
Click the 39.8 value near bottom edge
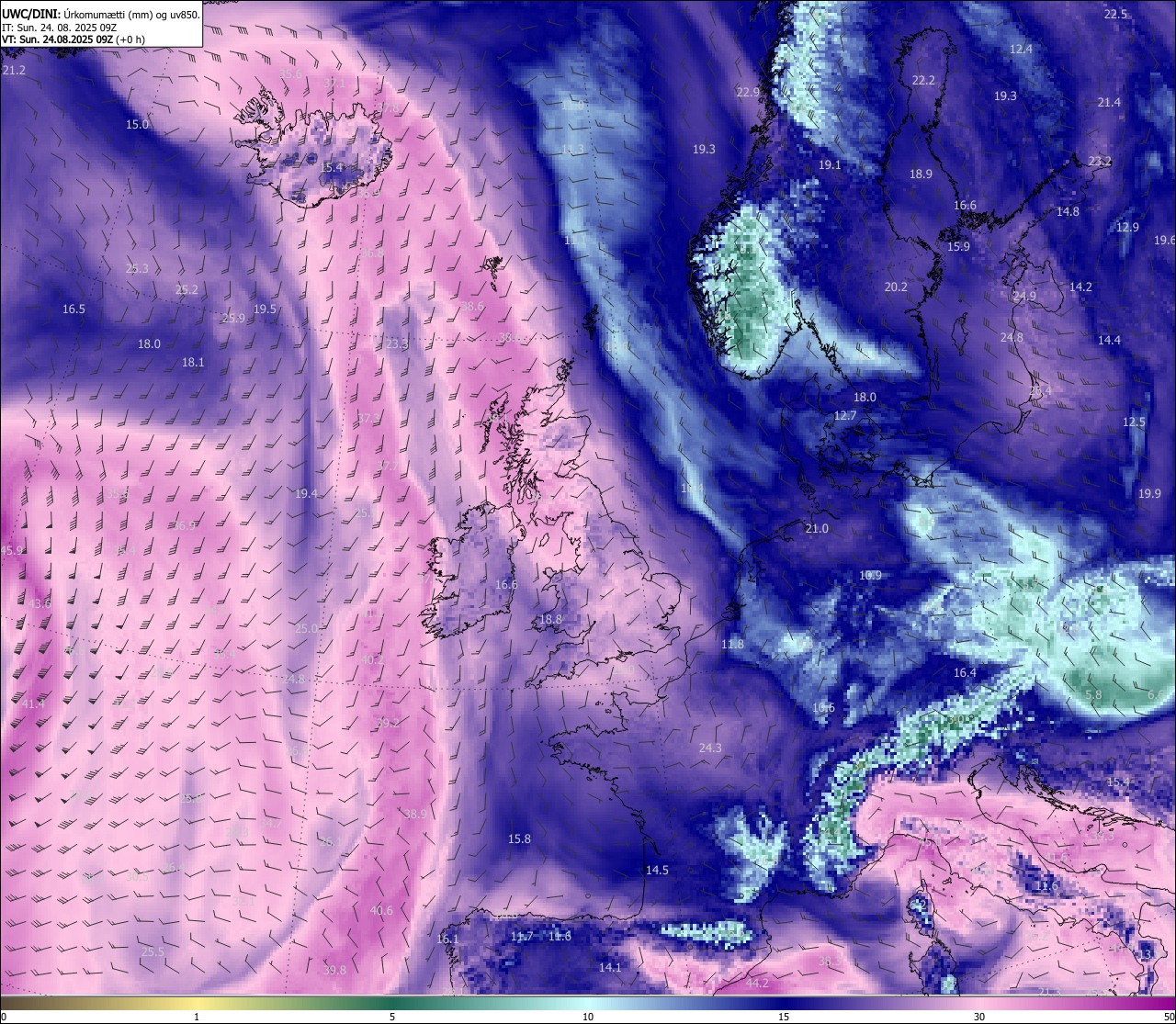pyautogui.click(x=334, y=970)
